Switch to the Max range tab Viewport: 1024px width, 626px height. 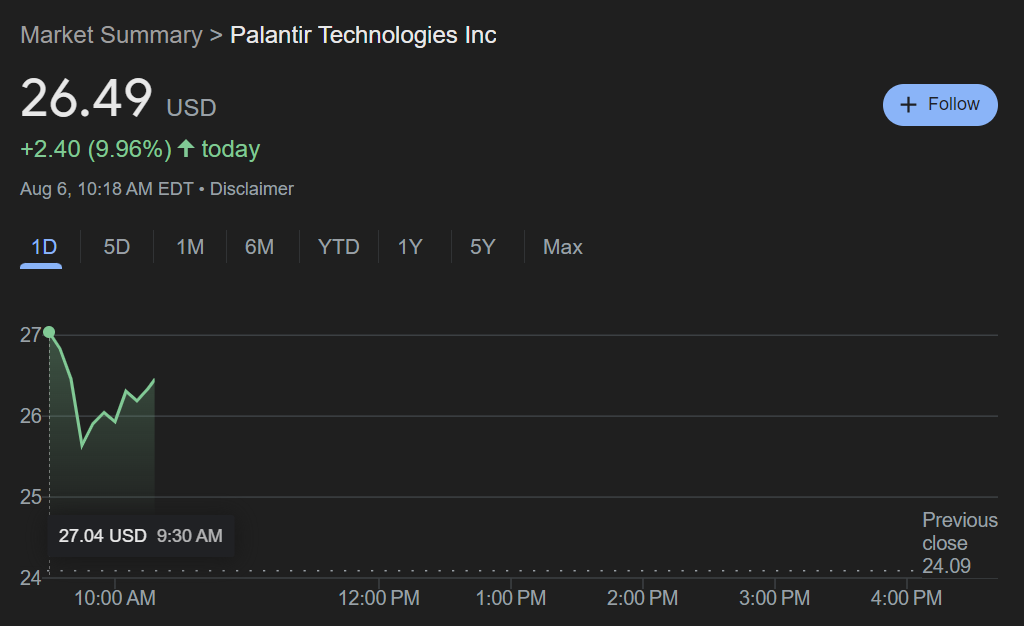click(x=562, y=247)
